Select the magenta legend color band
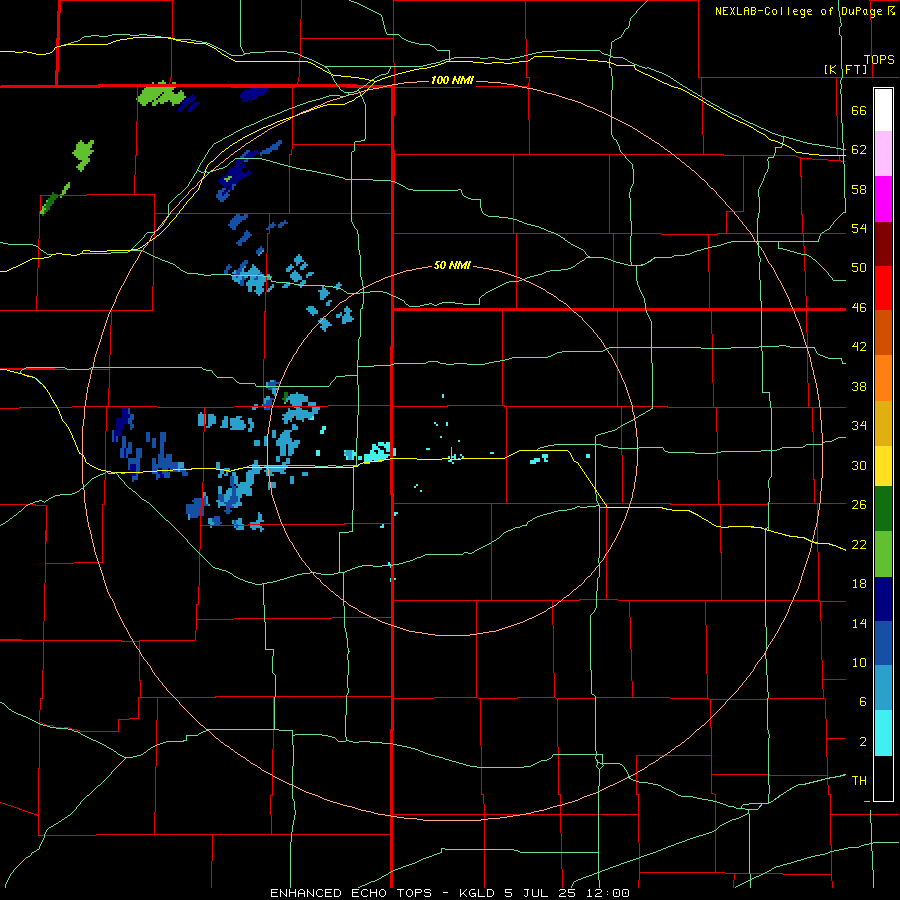This screenshot has height=900, width=900. [x=883, y=199]
